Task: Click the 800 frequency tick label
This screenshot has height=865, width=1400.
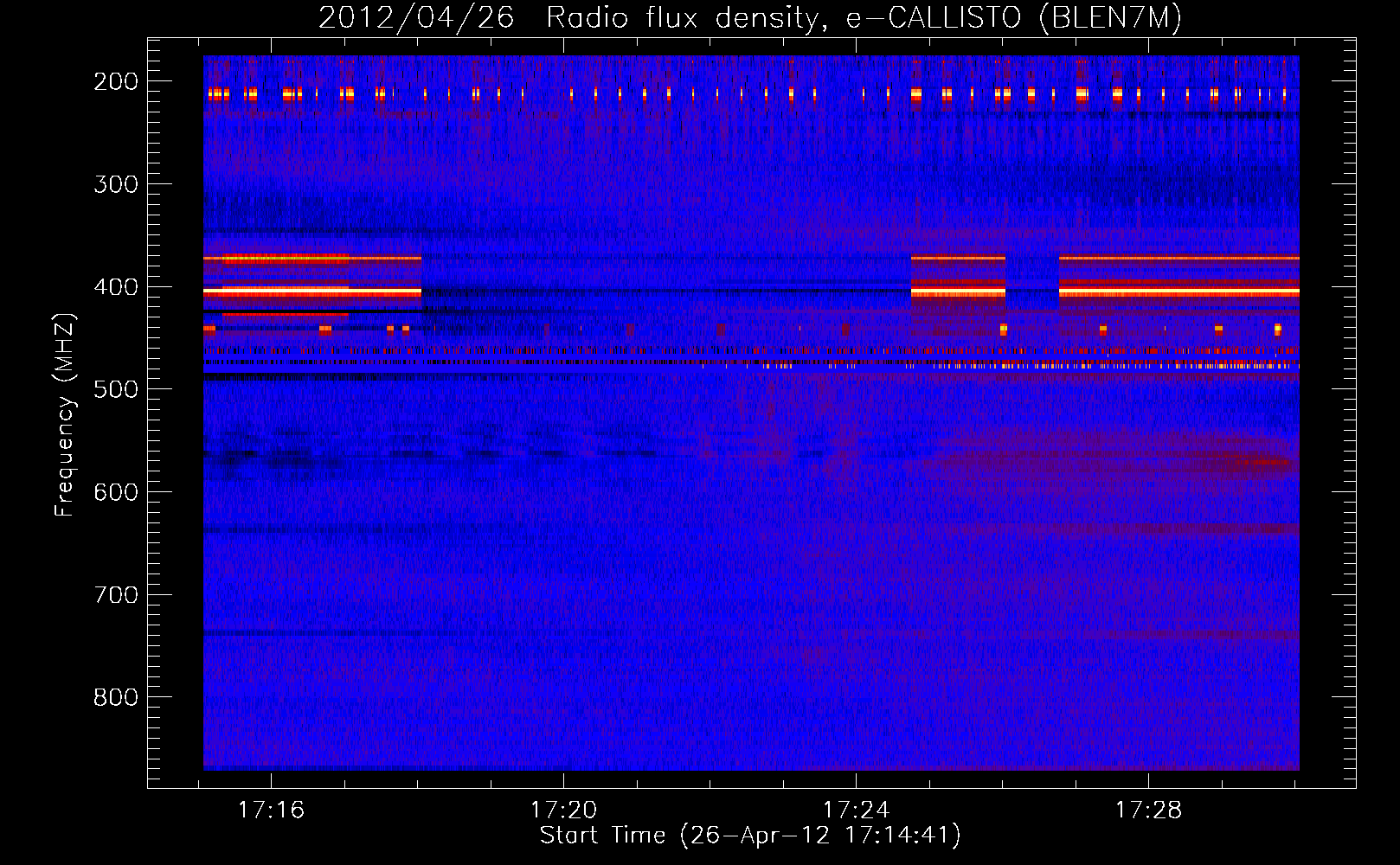Action: tap(115, 697)
